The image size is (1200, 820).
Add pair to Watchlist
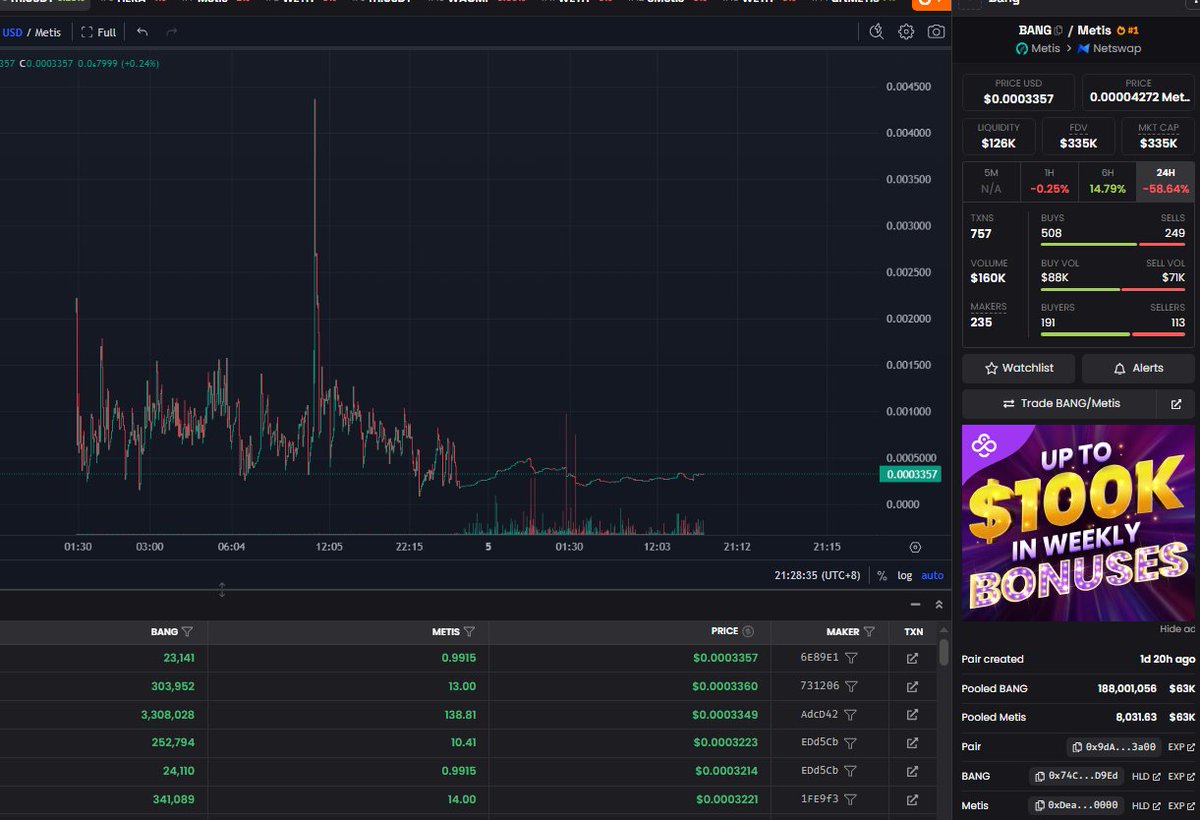click(1019, 368)
